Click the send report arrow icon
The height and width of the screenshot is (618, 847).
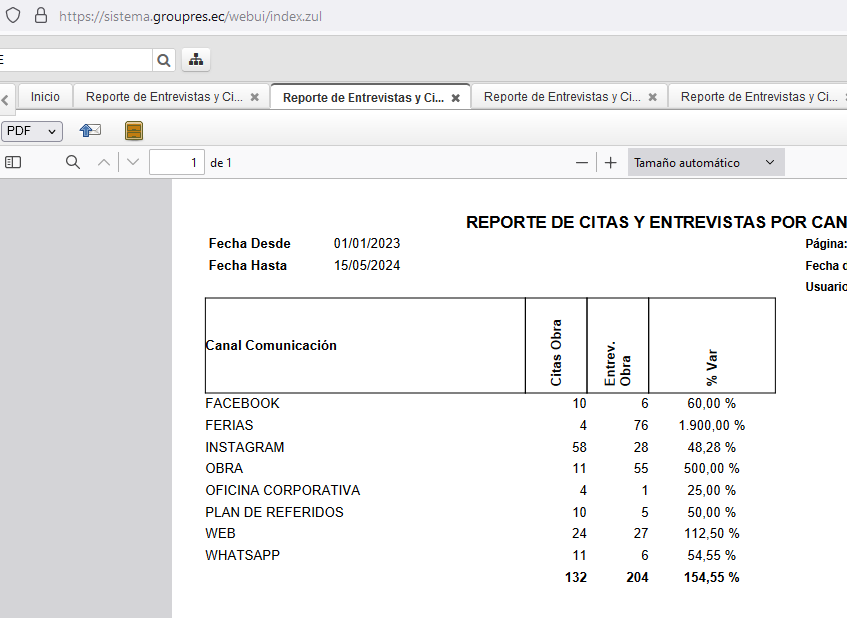pos(91,131)
